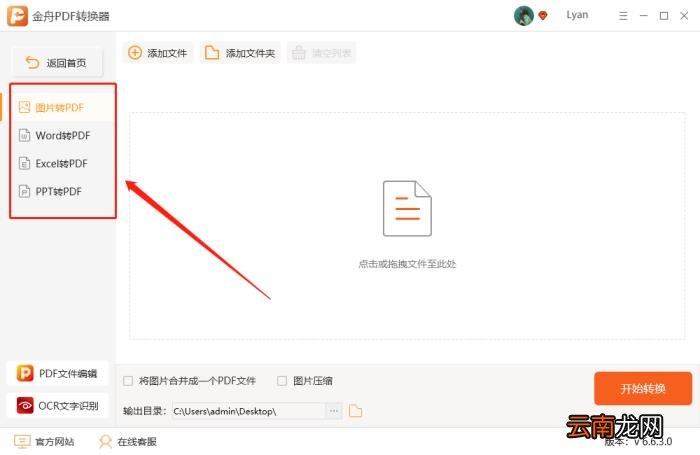Open the user avatar profile
700x455 pixels.
[x=524, y=16]
